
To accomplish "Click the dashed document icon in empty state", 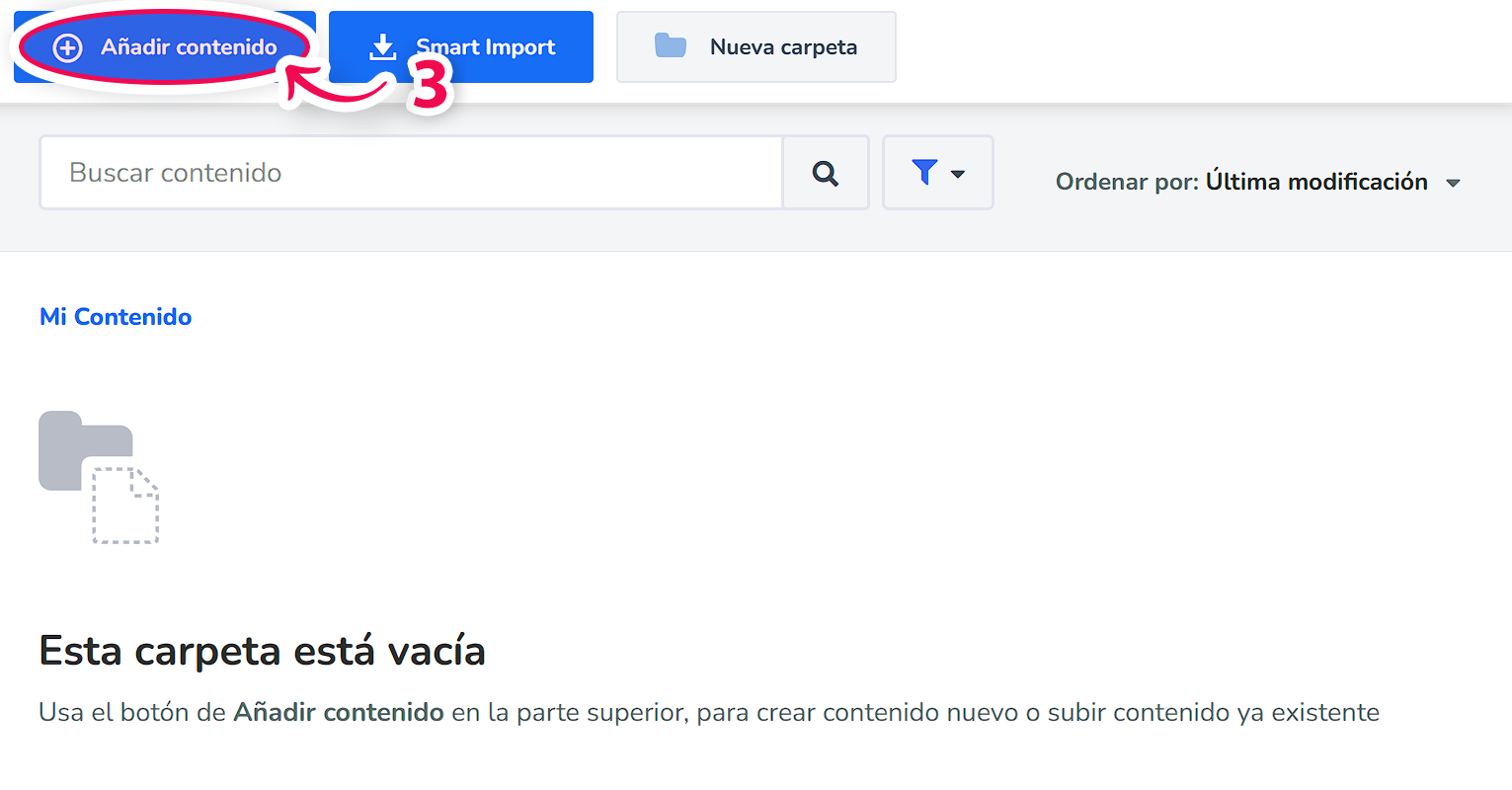I will coord(126,507).
